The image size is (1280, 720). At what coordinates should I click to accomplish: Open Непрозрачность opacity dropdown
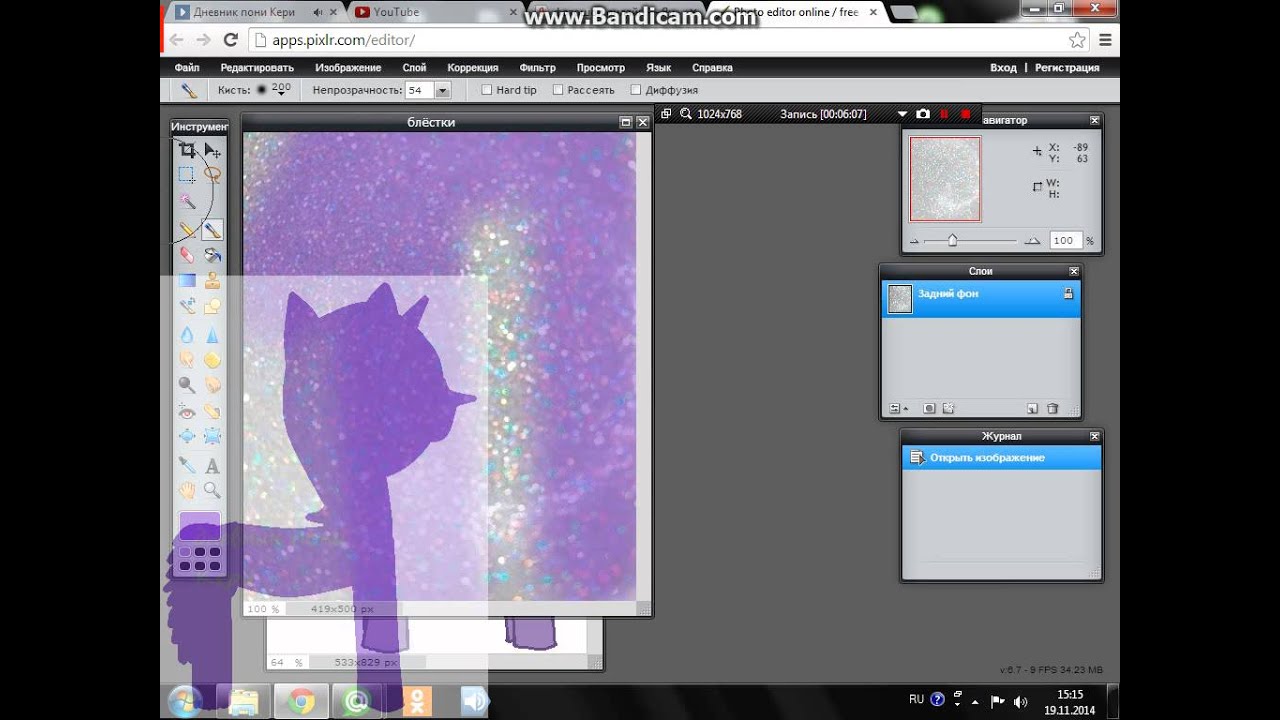(x=443, y=90)
